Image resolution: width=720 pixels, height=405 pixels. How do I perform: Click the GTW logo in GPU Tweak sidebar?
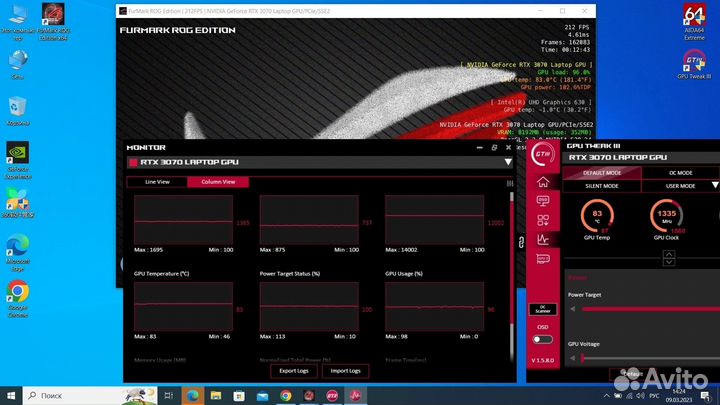[x=543, y=154]
